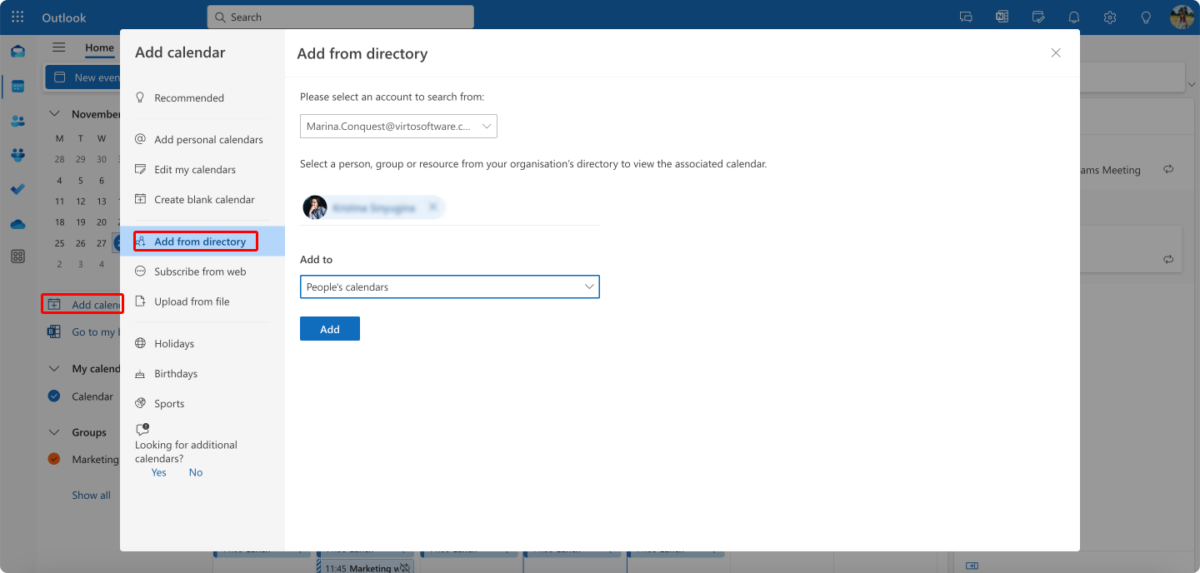Expand the People's calendars dropdown
Viewport: 1200px width, 573px height.
point(449,287)
